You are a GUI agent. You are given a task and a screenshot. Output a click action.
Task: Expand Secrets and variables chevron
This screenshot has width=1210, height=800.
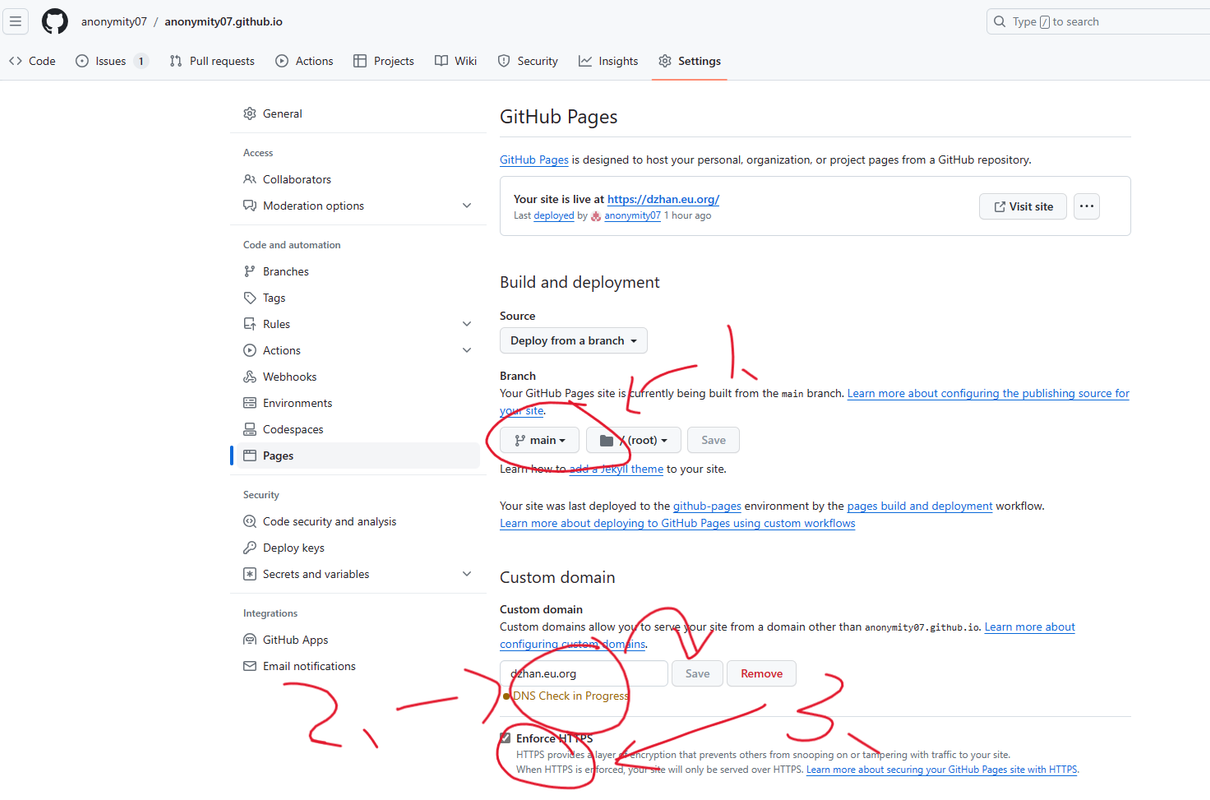[x=467, y=574]
